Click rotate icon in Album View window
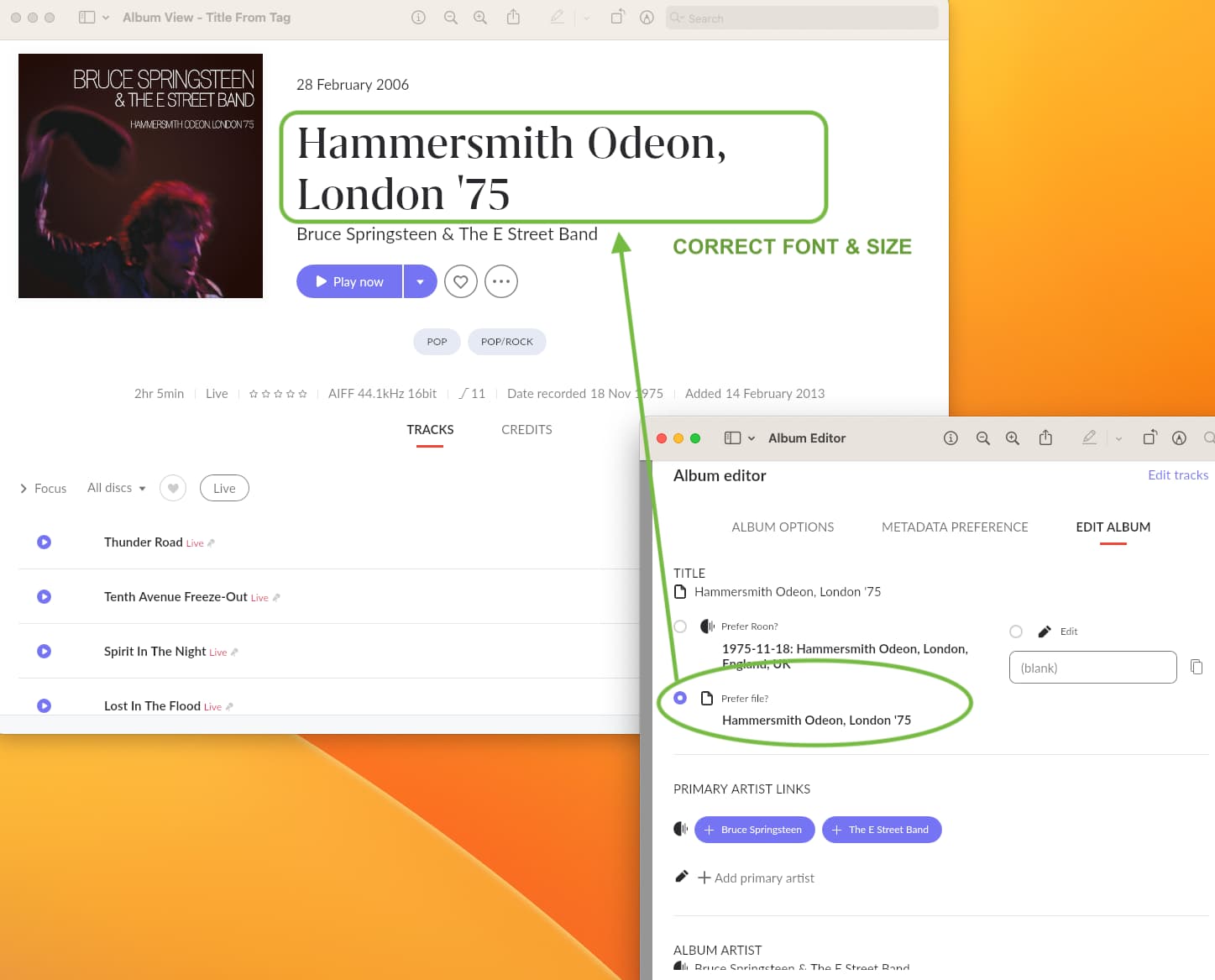The image size is (1215, 980). pyautogui.click(x=617, y=17)
